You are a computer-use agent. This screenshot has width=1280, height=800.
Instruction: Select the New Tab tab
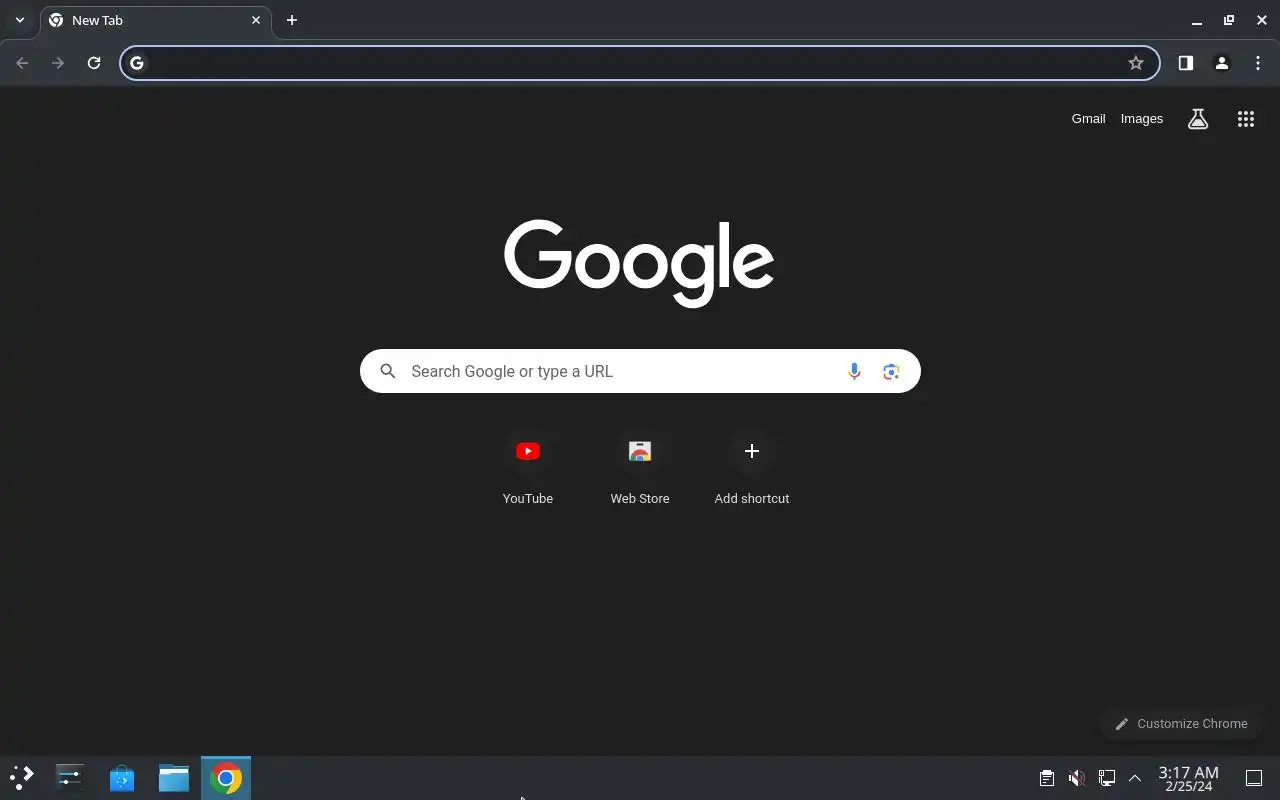[x=155, y=20]
